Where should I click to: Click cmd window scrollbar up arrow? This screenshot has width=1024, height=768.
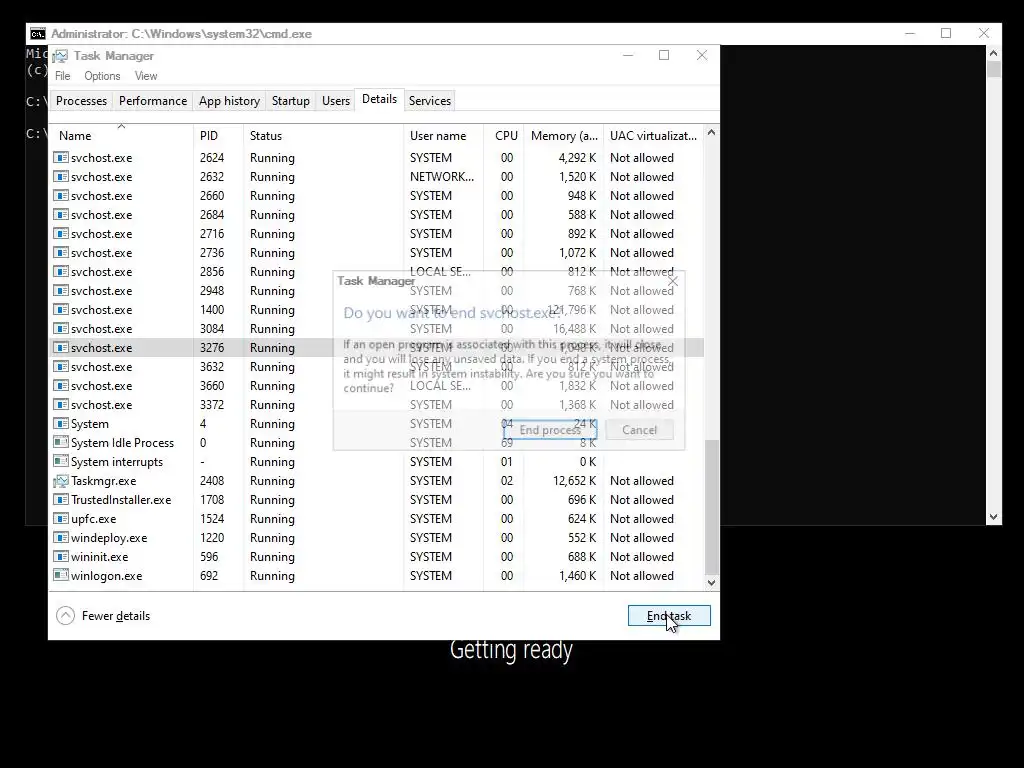(993, 53)
